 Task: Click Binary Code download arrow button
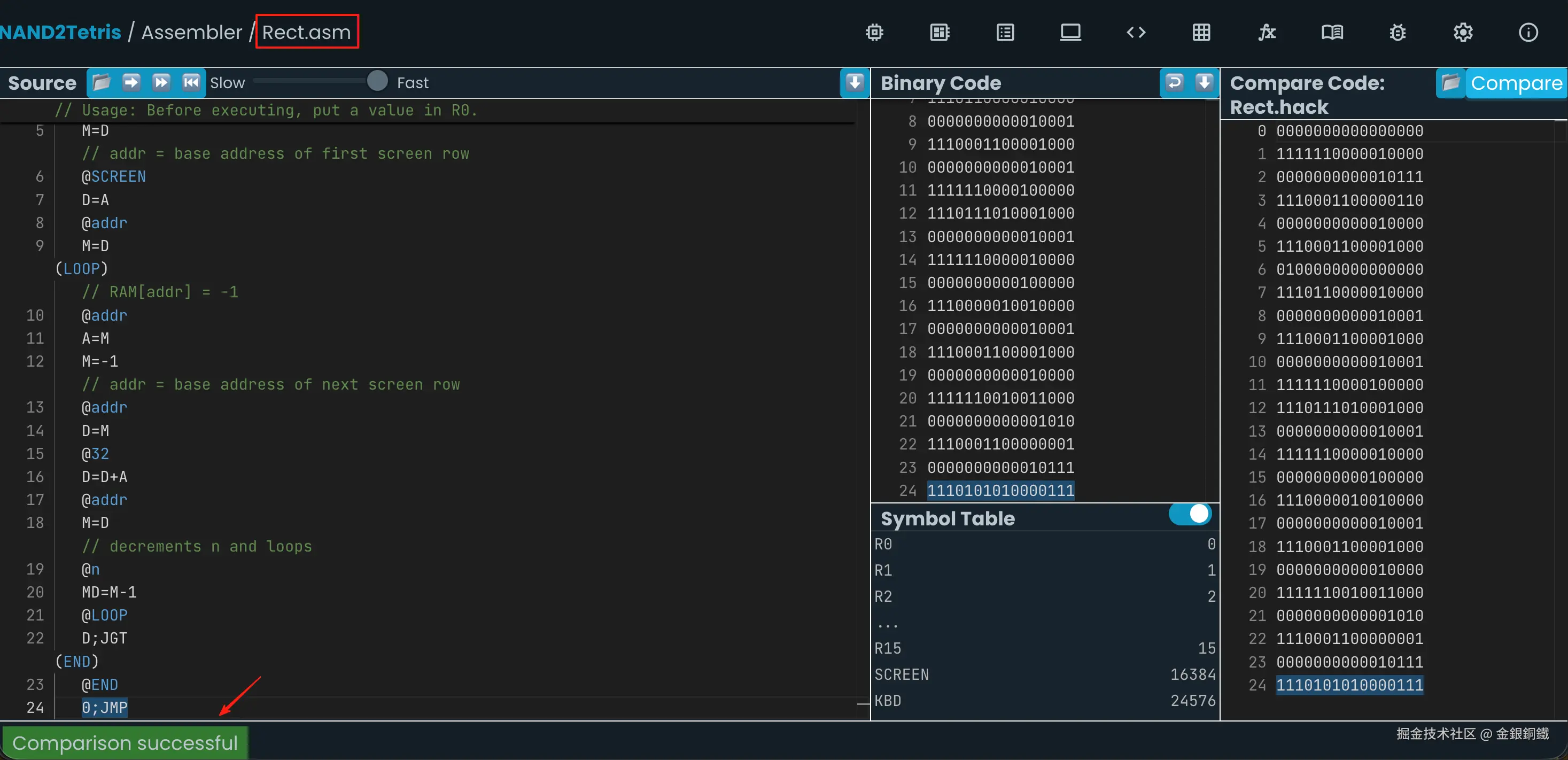click(1204, 82)
